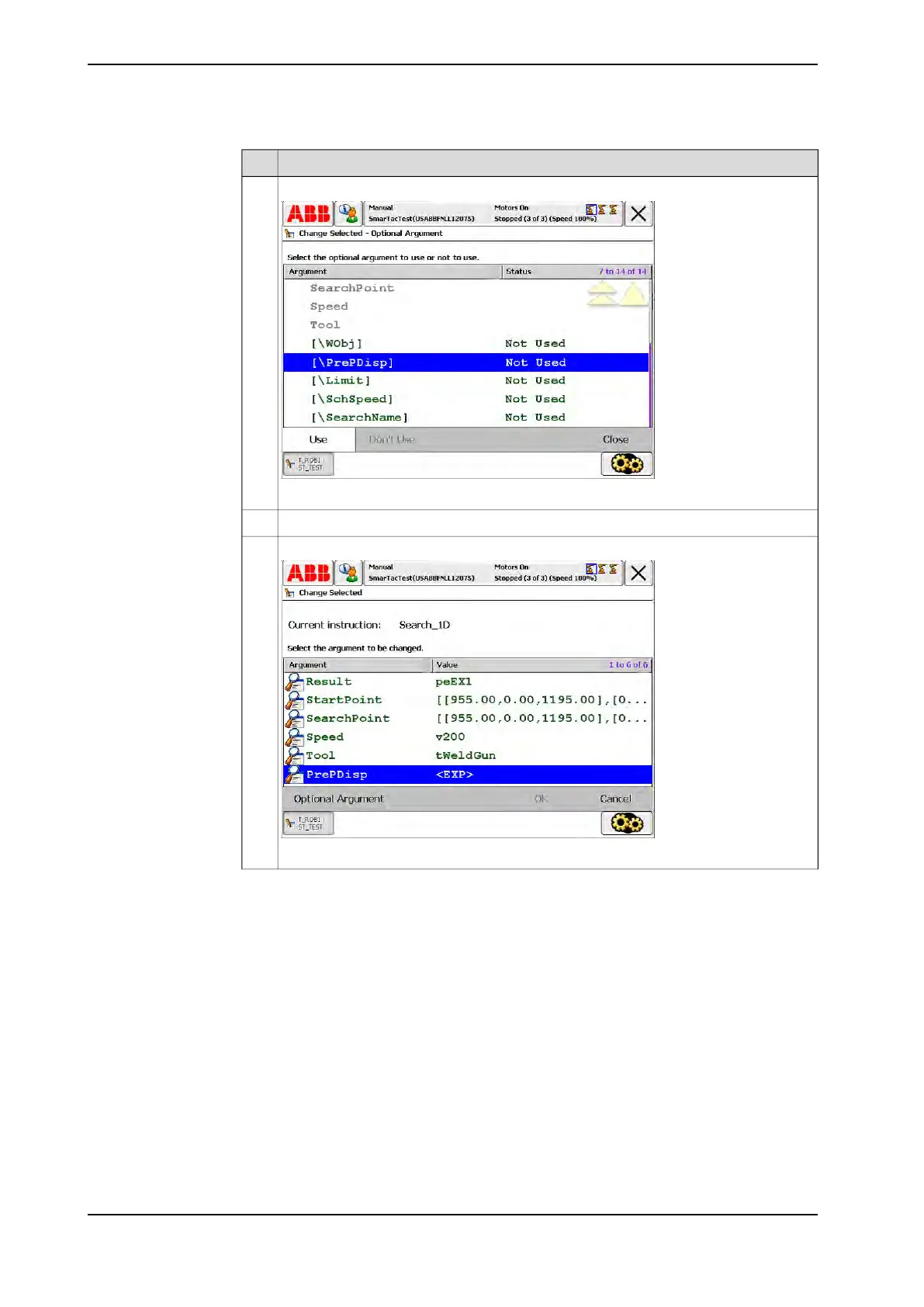Select T_ROB1 ST_TEST task button in Search_1D screen

tap(308, 823)
